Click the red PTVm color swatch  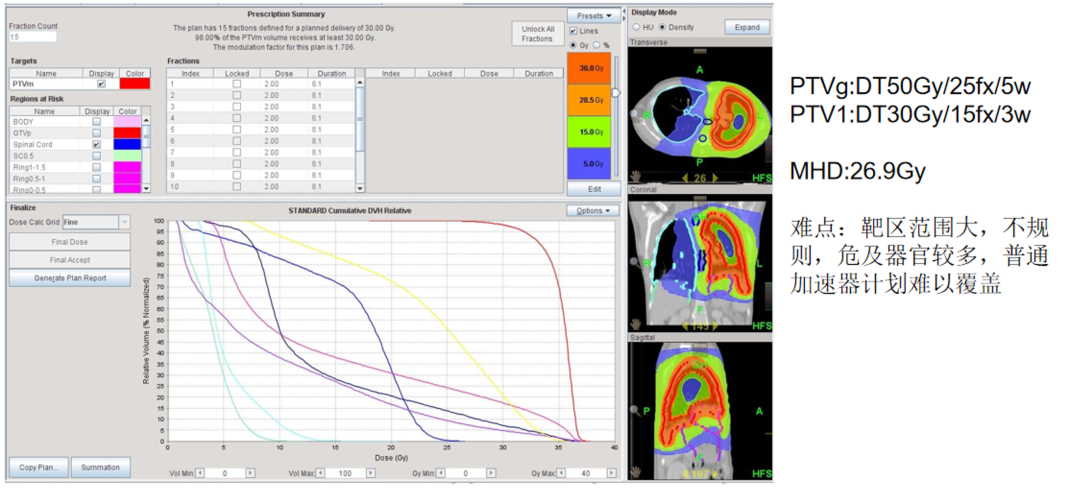point(134,84)
